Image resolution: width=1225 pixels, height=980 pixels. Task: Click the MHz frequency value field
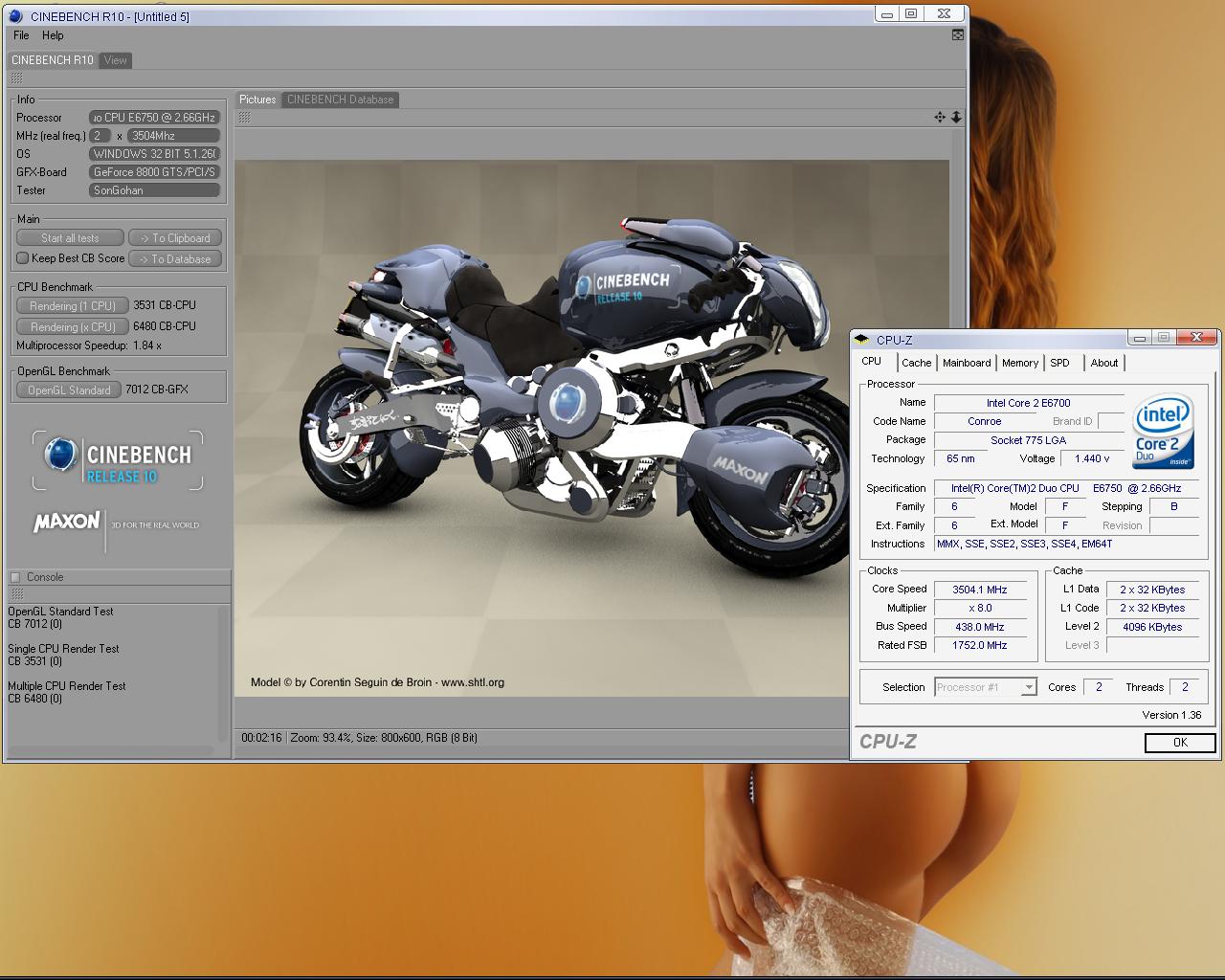coord(174,136)
